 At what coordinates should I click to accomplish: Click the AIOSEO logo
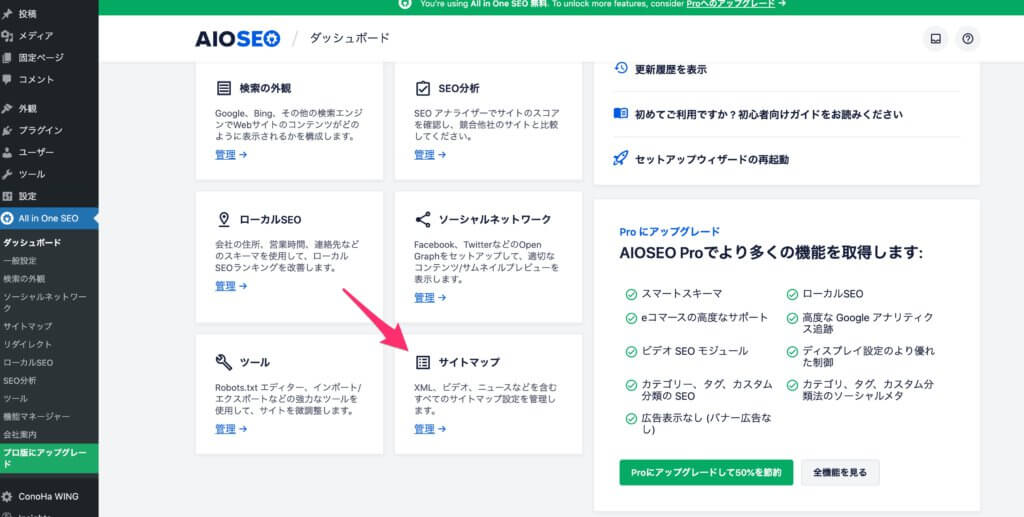point(238,39)
